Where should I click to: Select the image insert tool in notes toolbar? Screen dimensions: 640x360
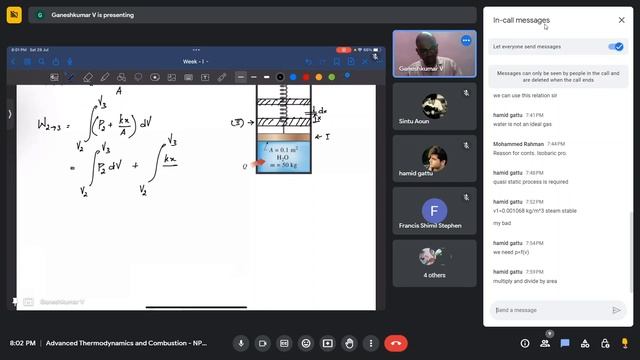pos(172,77)
